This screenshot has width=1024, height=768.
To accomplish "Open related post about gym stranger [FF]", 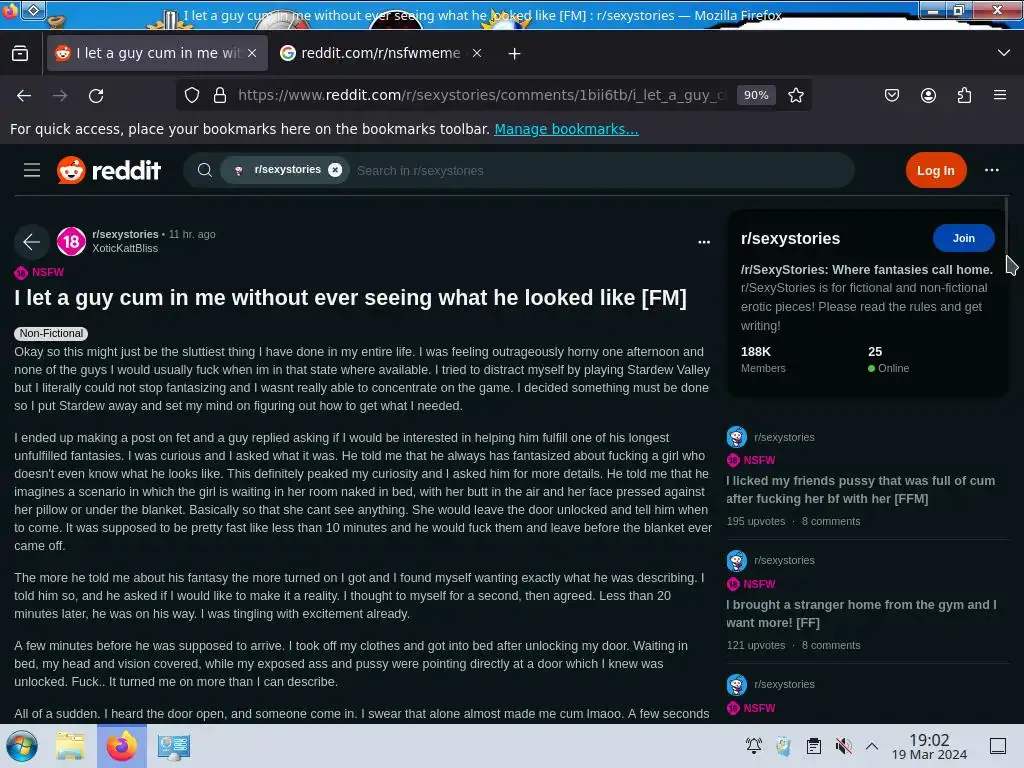I will point(861,614).
